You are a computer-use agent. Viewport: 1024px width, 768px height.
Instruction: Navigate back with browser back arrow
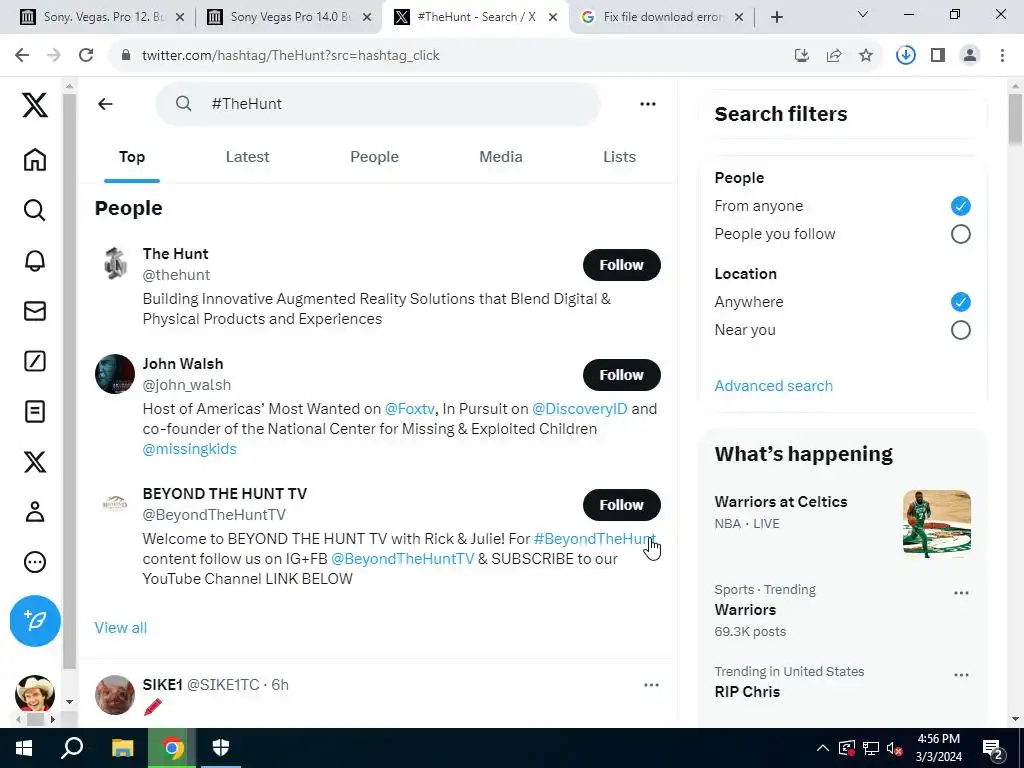pyautogui.click(x=22, y=56)
